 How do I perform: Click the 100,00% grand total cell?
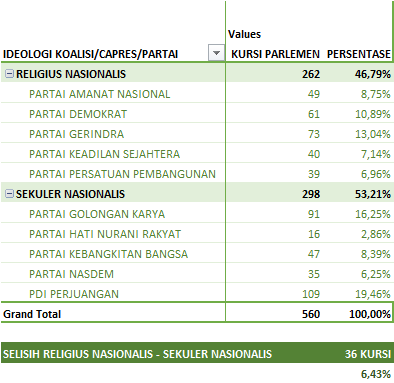(x=370, y=314)
